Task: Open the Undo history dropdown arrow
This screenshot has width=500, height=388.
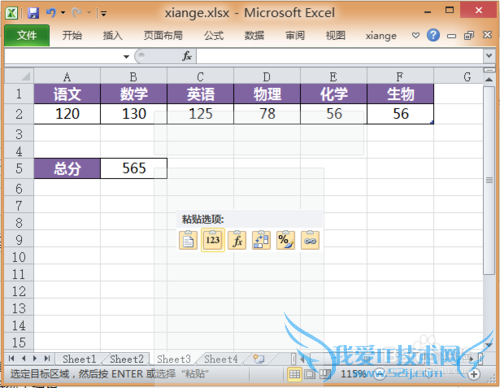Action: click(x=63, y=13)
